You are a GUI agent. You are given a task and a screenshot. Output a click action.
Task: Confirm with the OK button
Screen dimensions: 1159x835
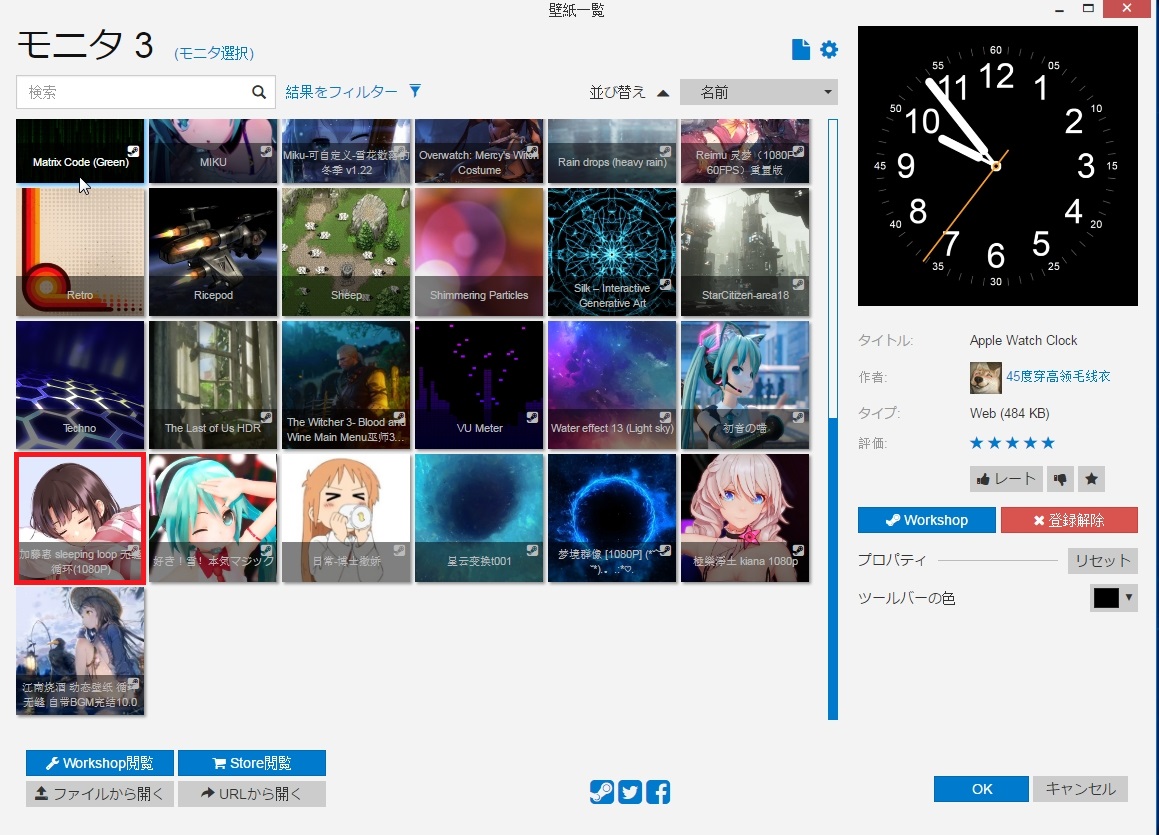coord(981,788)
